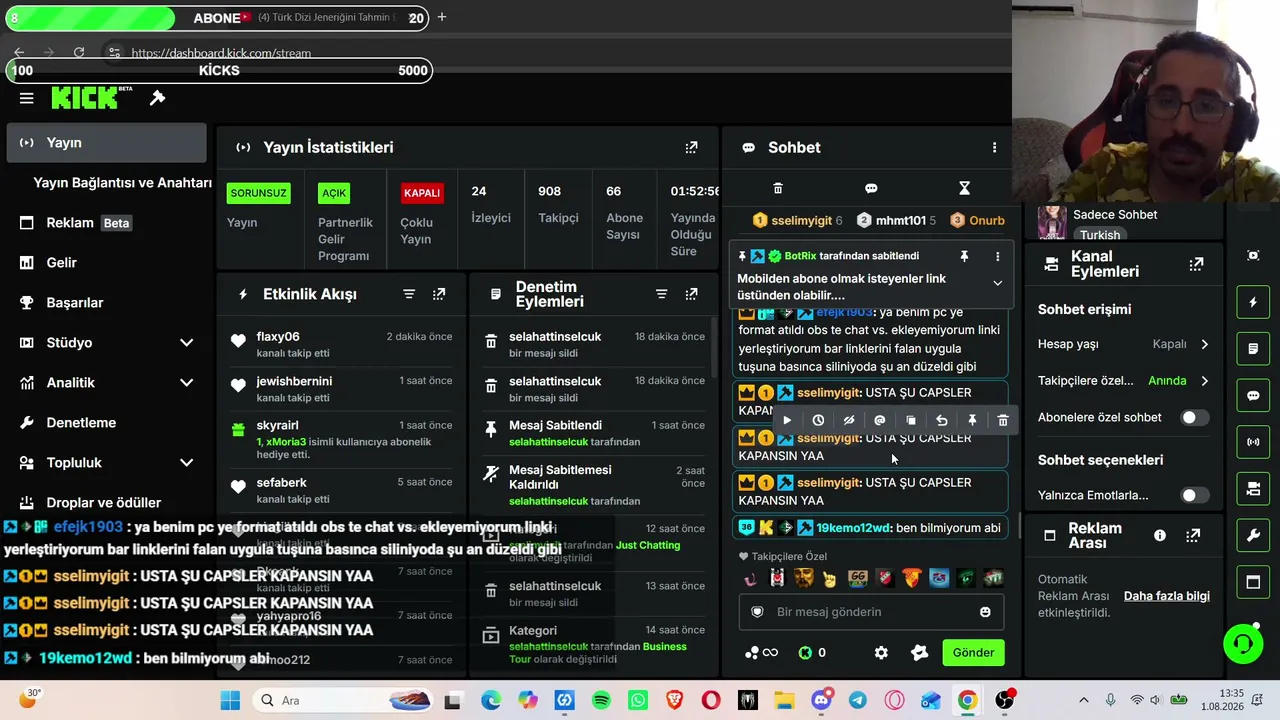1280x720 pixels.
Task: Open the emoji picker in message box
Action: [985, 612]
